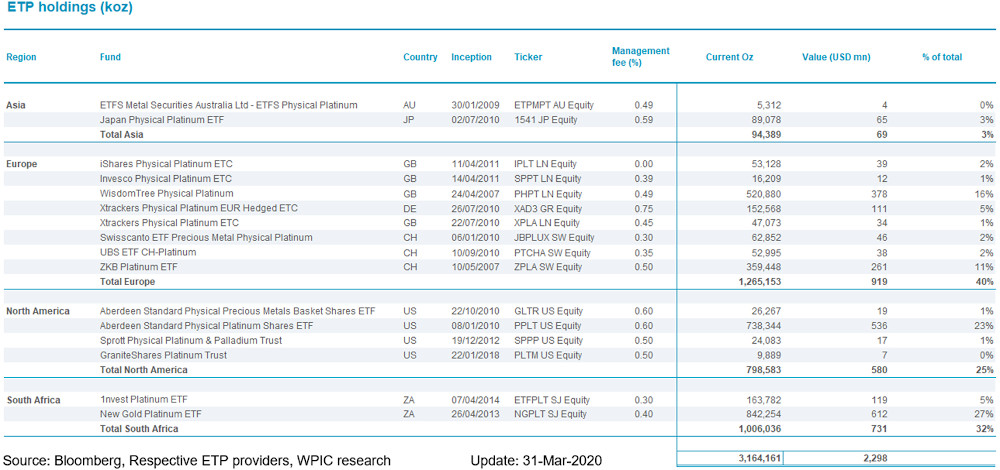This screenshot has width=1000, height=470.
Task: Select 'Sprott Physical Platinum & Palladium Trust'
Action: point(191,341)
